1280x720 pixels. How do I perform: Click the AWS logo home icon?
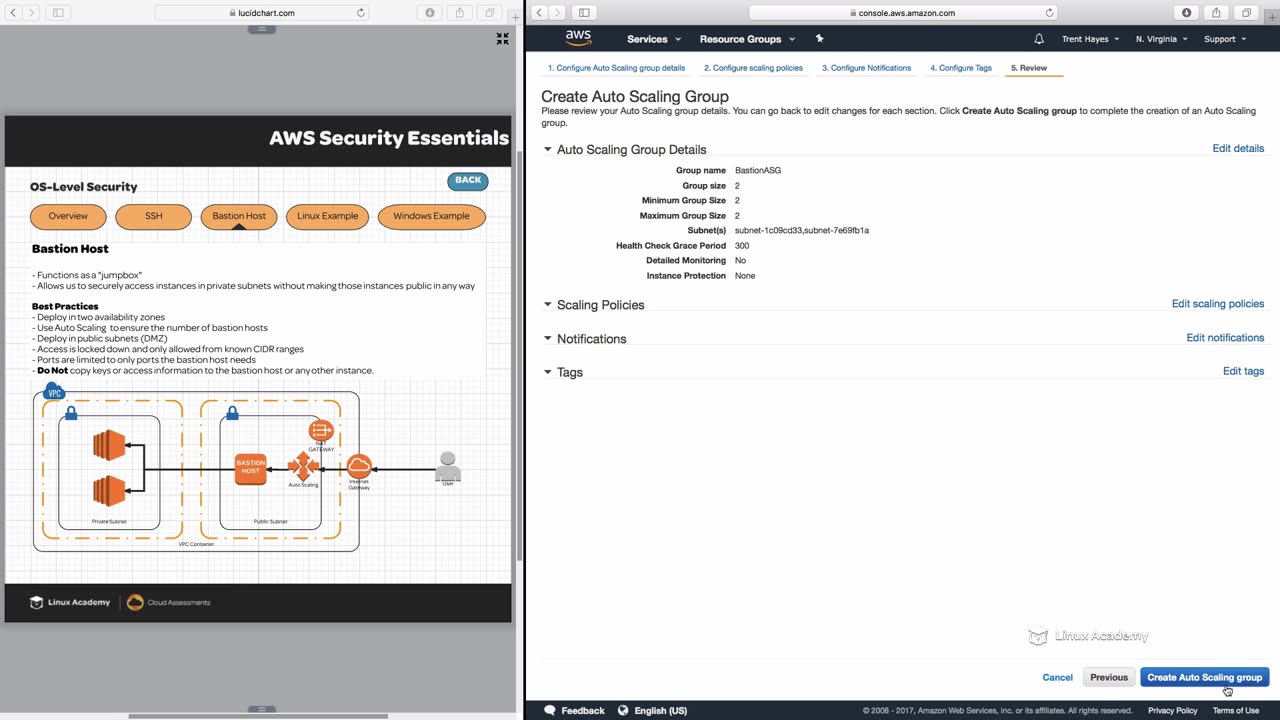point(578,38)
